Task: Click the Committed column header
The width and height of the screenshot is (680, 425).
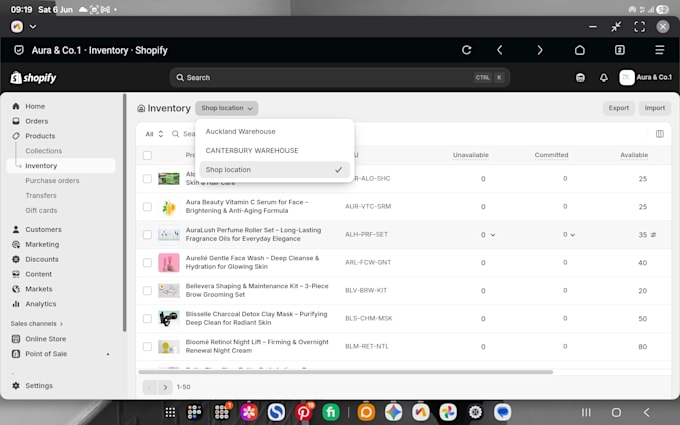Action: (551, 155)
